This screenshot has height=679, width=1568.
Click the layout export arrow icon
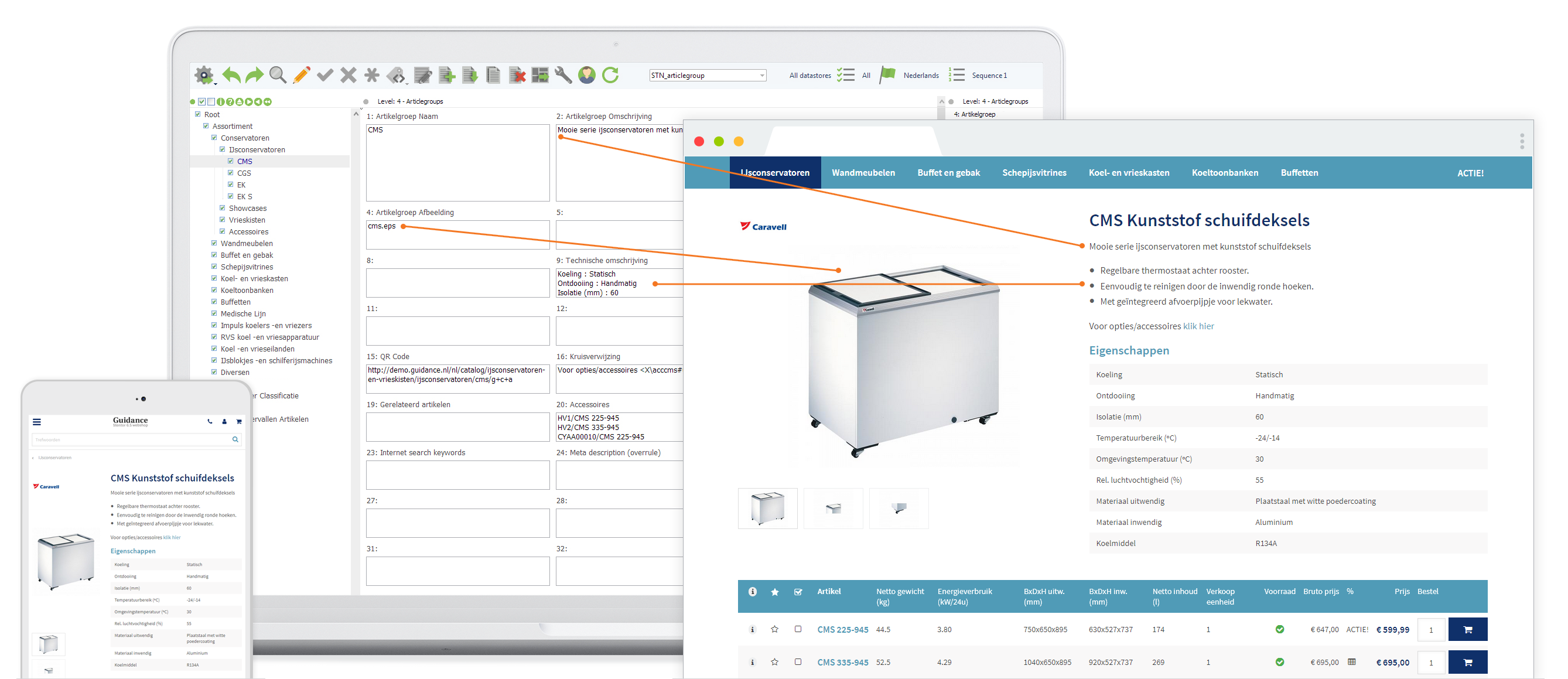[x=540, y=76]
